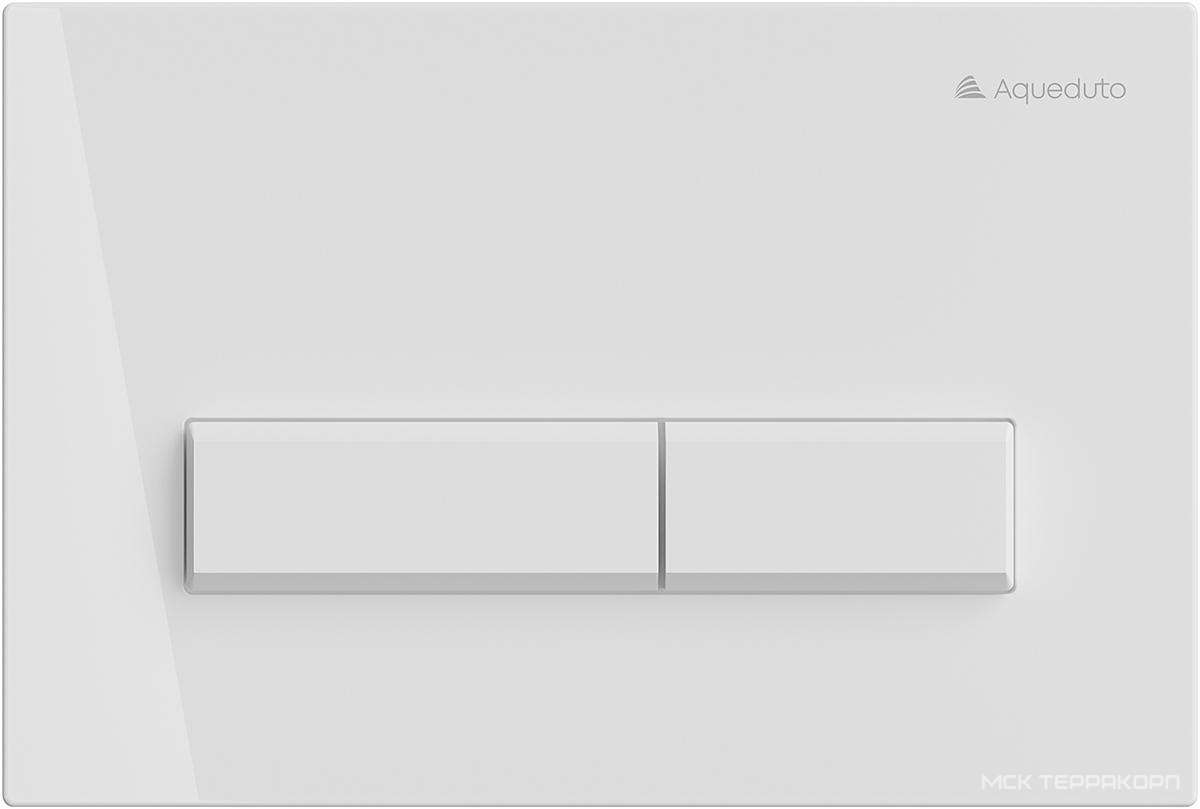The image size is (1200, 809).
Task: Click the Aqueduto brand name text
Action: pos(1059,90)
